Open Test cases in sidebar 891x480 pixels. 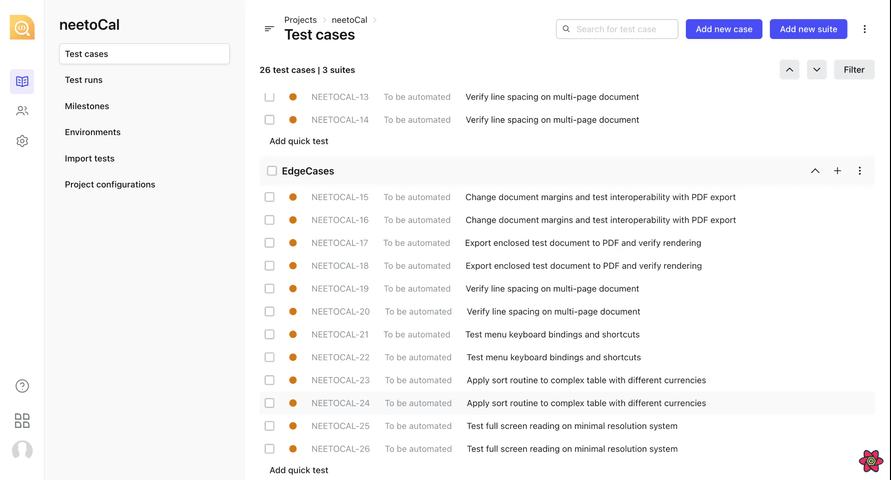click(144, 54)
